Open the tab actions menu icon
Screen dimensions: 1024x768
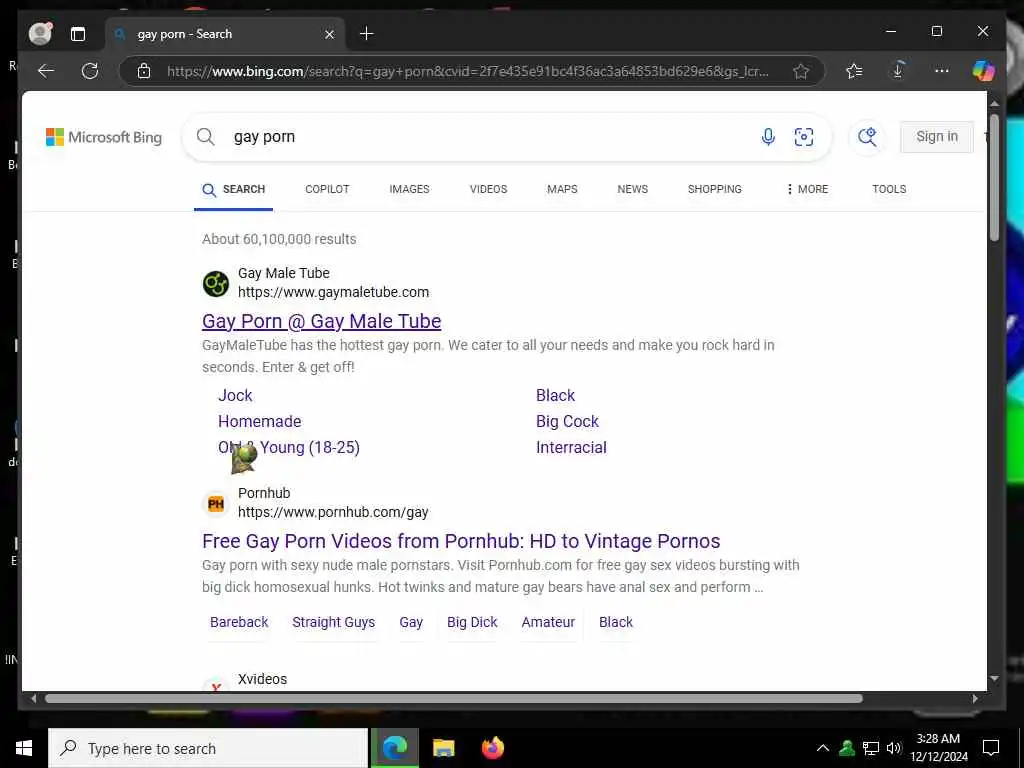coord(78,34)
